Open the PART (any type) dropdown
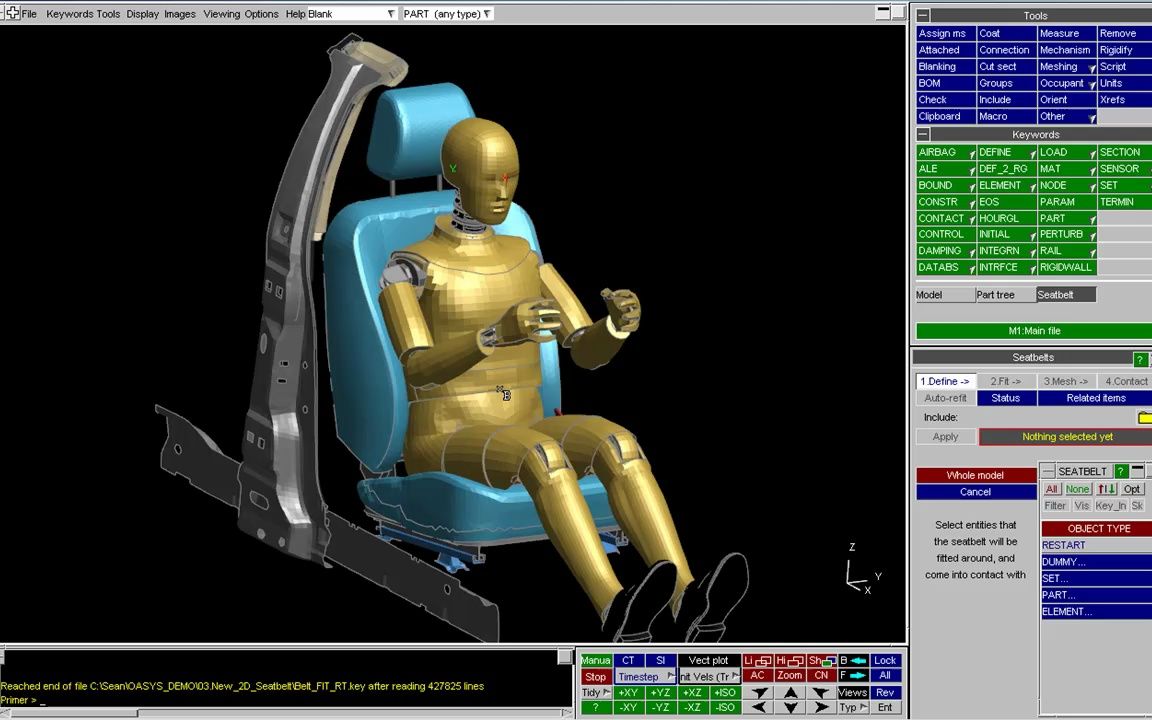The width and height of the screenshot is (1152, 720). (x=448, y=14)
